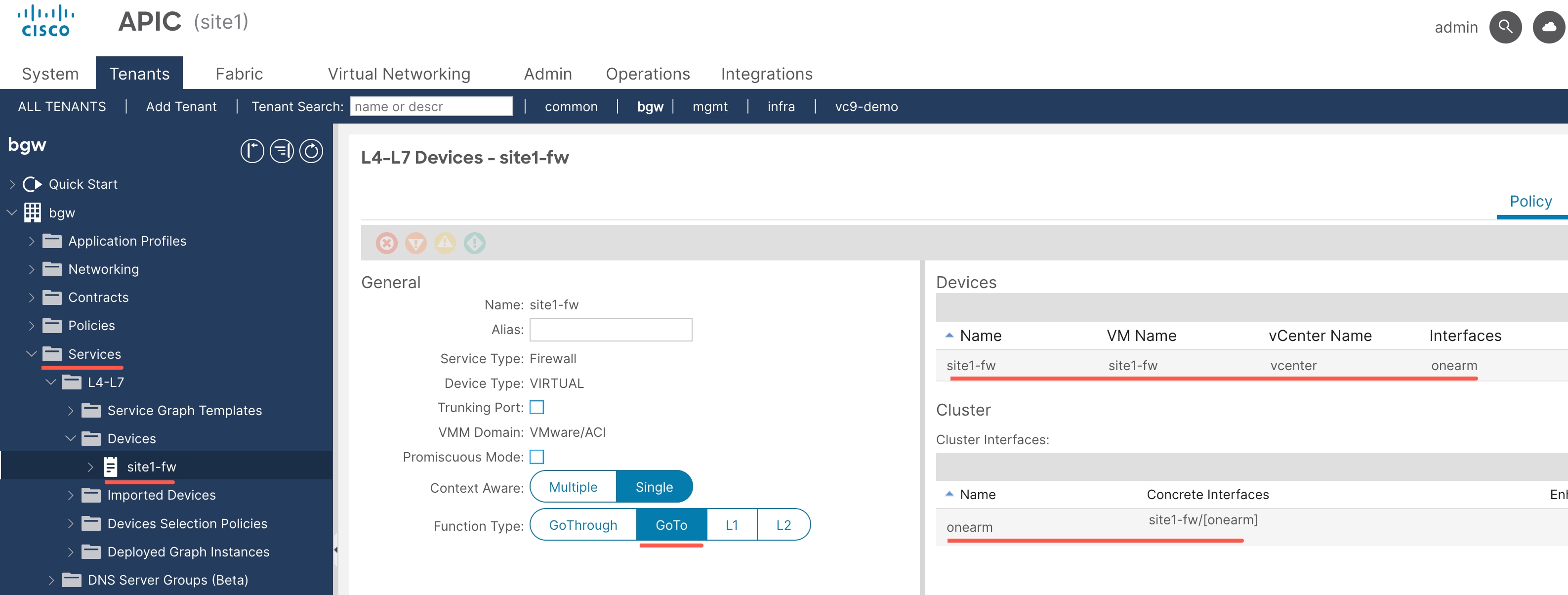This screenshot has width=1568, height=595.
Task: Click the Deployed Graph Instances folder icon
Action: point(91,552)
